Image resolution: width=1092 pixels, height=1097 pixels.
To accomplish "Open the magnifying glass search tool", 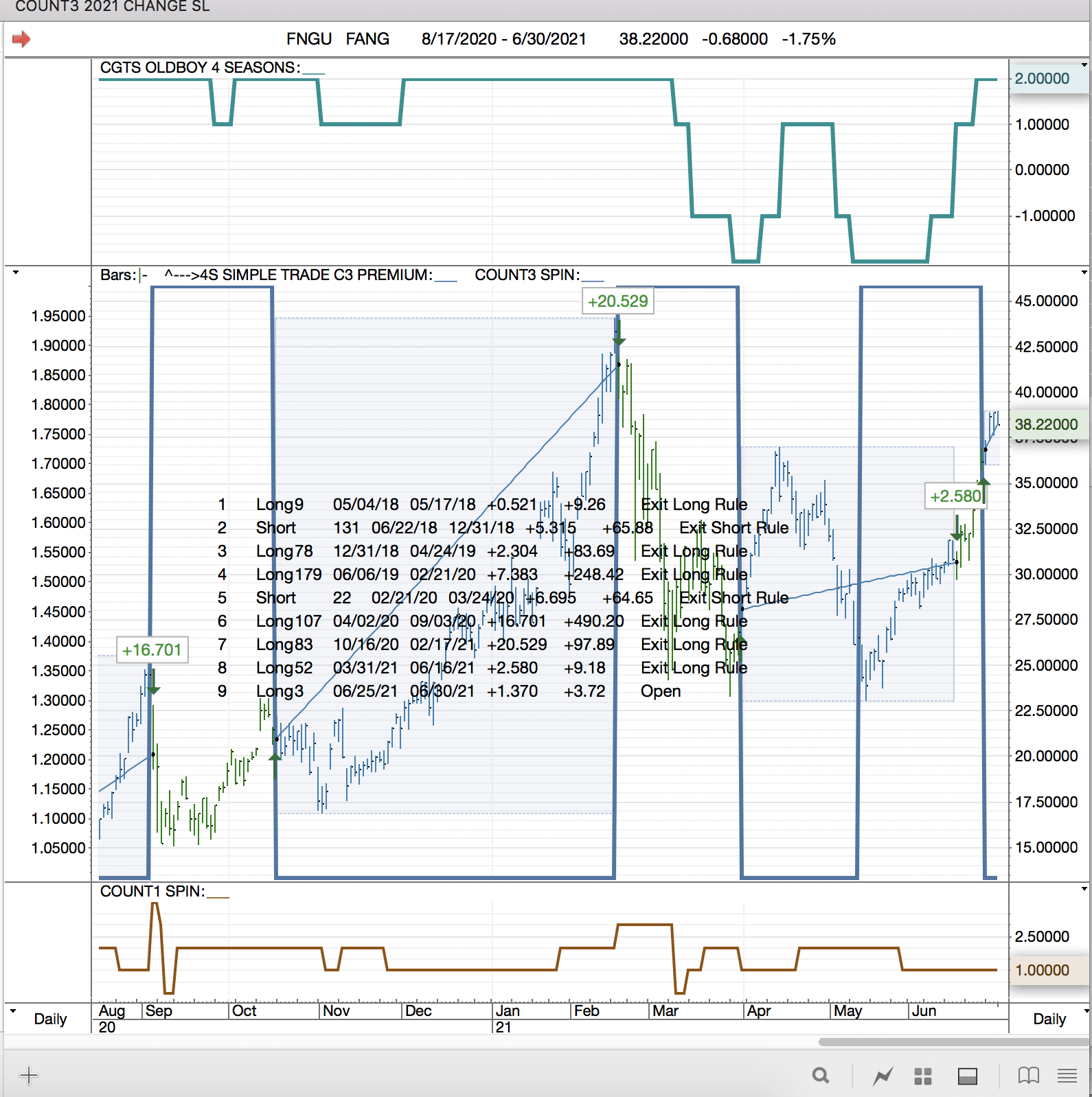I will coord(820,1076).
